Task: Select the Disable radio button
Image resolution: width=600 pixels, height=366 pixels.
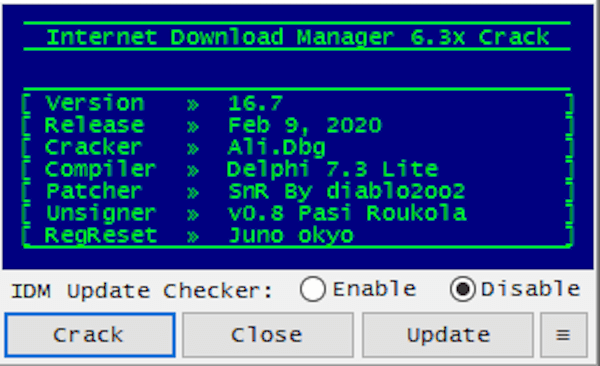Action: (463, 289)
